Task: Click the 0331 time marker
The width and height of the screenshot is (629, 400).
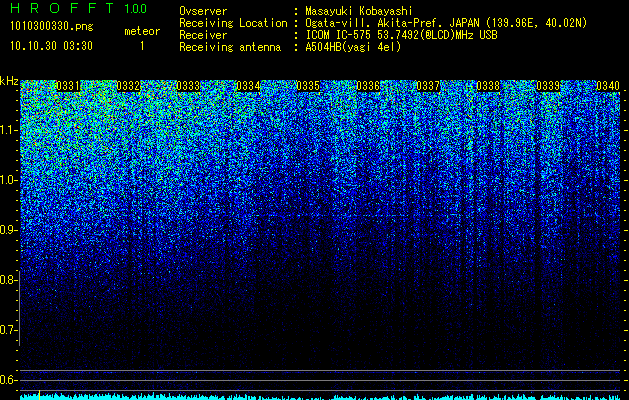Action: tap(68, 86)
